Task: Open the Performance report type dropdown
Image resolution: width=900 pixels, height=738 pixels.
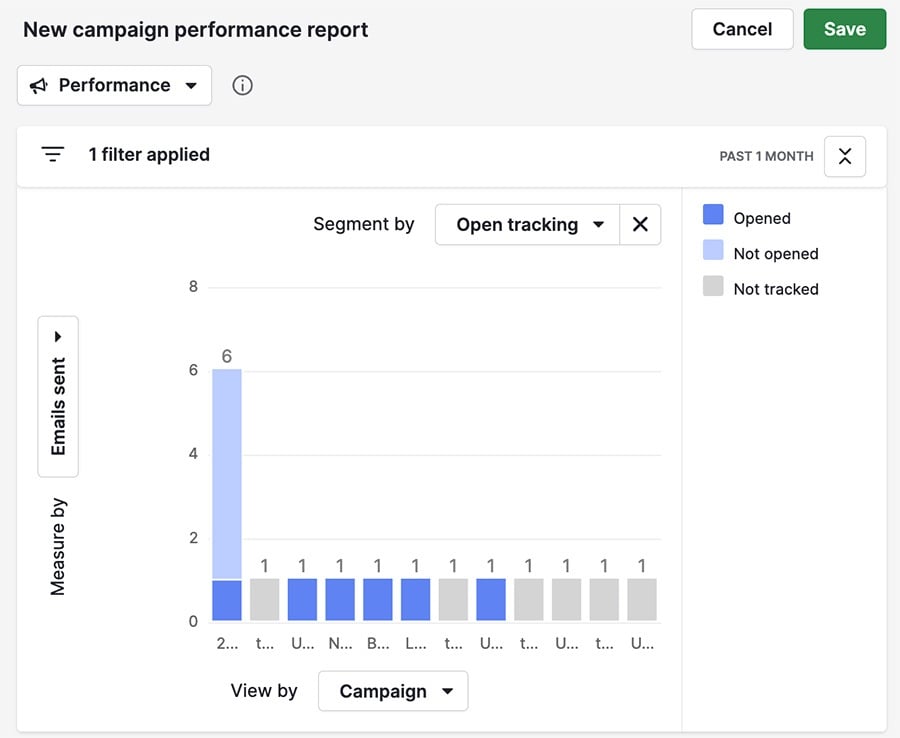Action: point(114,86)
